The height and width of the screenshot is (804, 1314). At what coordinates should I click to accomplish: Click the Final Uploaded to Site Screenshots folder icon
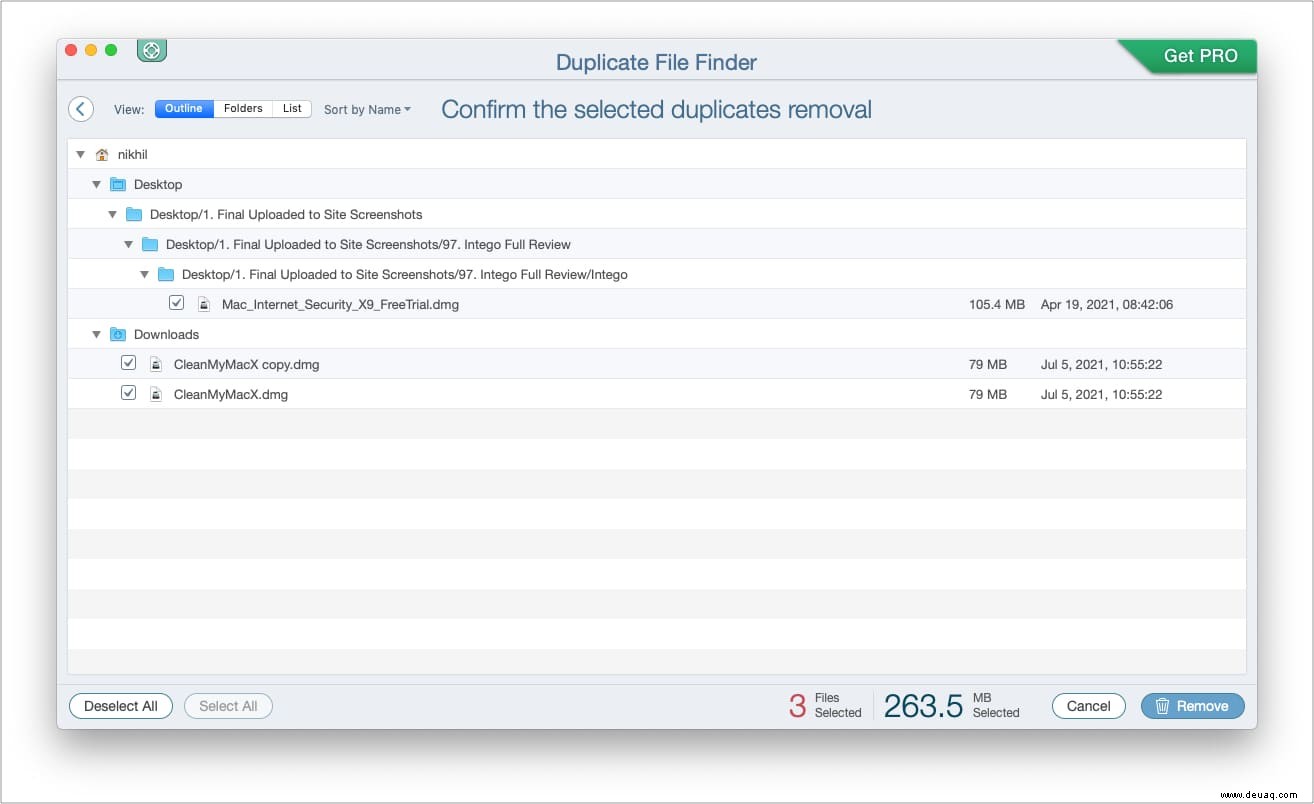point(134,215)
